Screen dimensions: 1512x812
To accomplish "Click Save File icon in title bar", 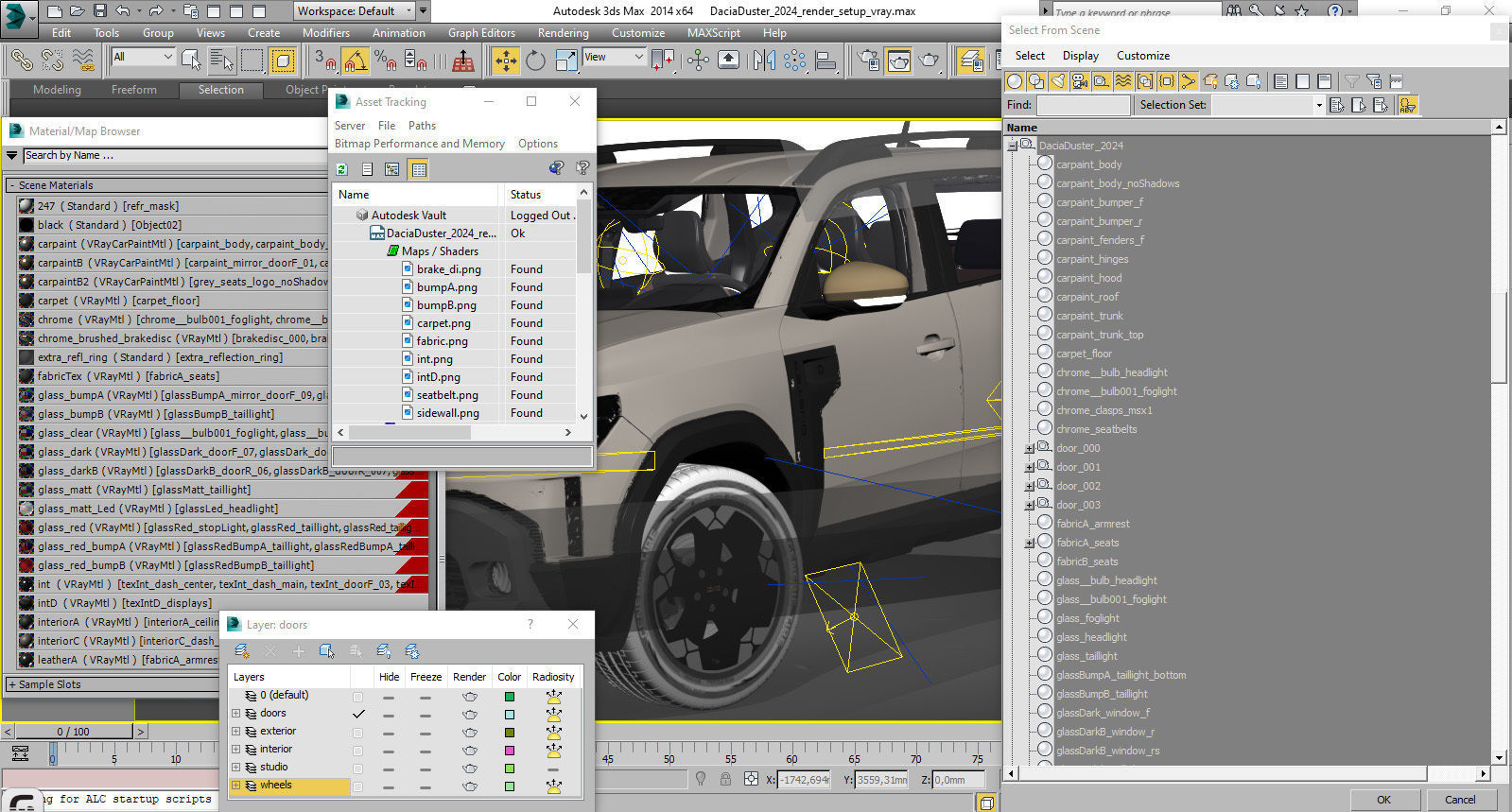I will 100,11.
